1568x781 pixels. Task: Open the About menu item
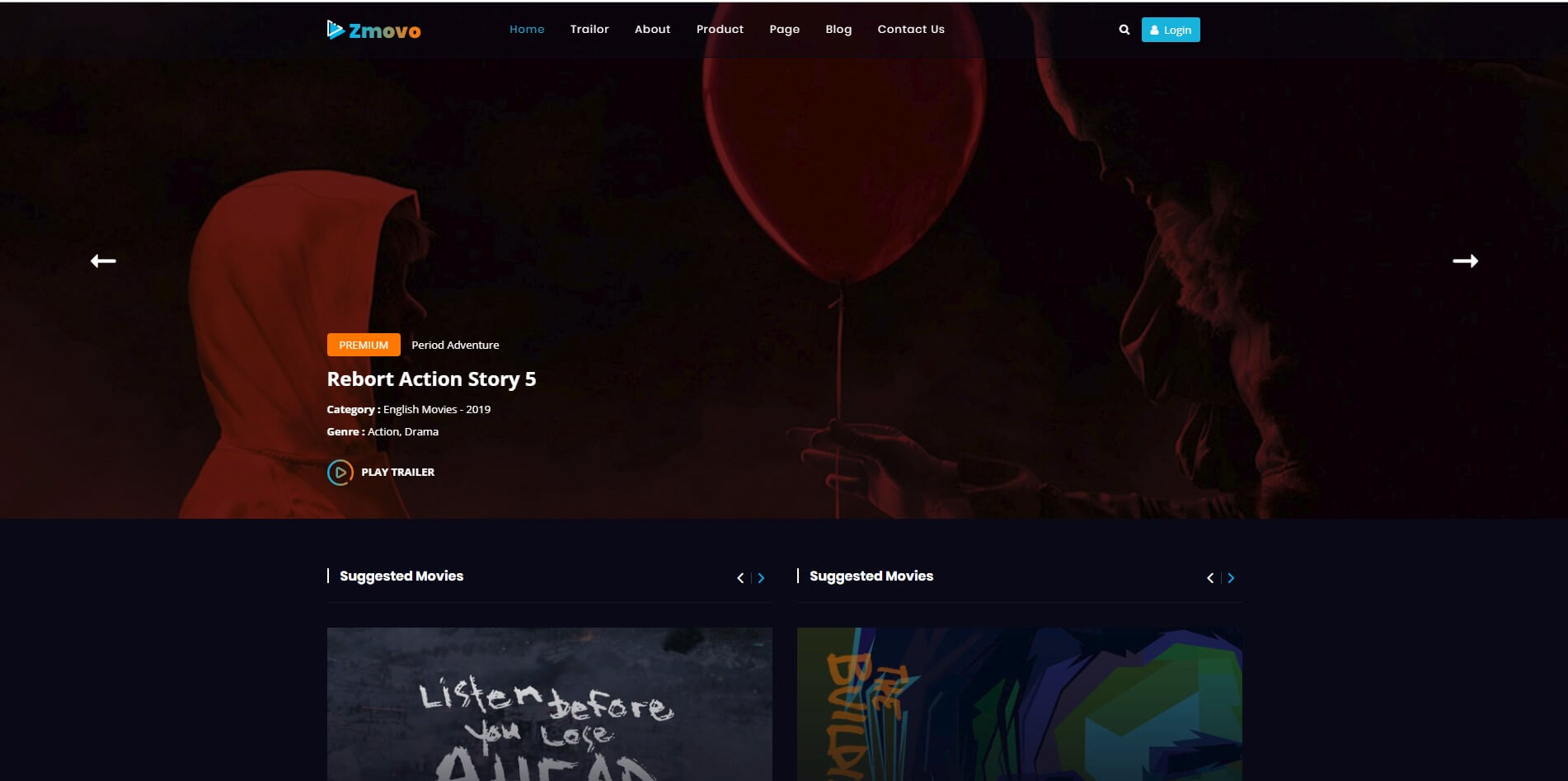tap(652, 29)
